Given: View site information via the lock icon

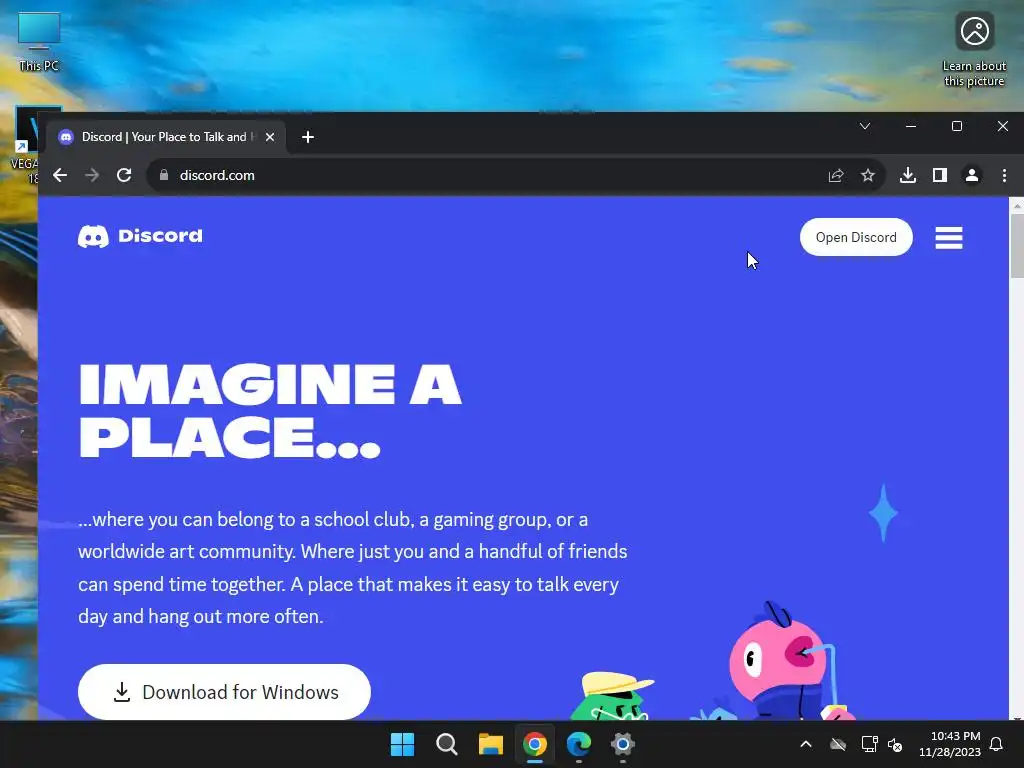Looking at the screenshot, I should coord(164,175).
